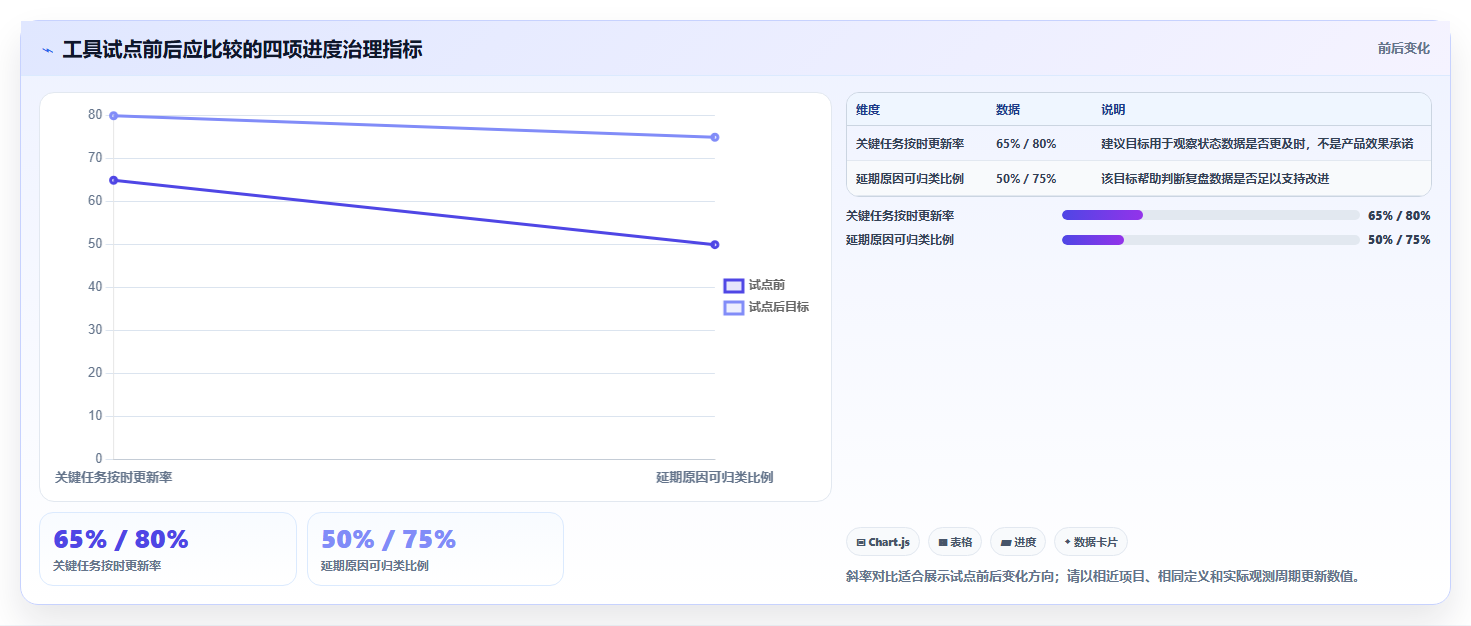
Task: Click the Chart.js tag
Action: [x=883, y=542]
